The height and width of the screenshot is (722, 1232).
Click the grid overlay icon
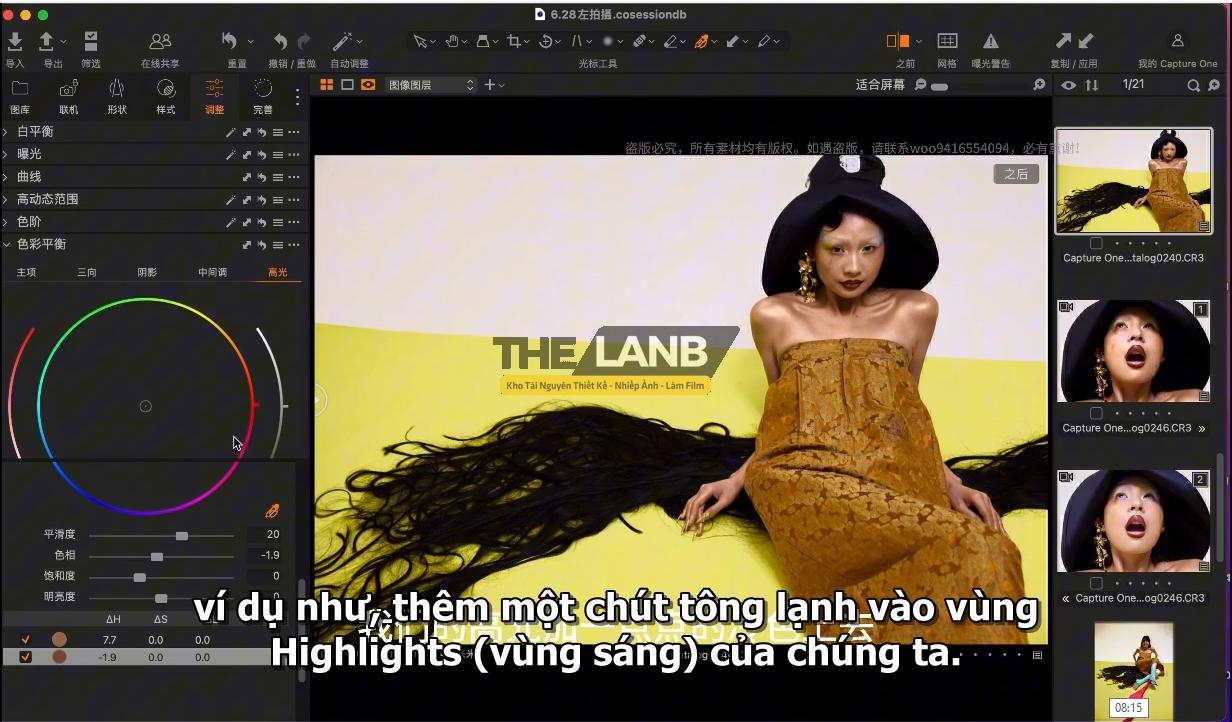click(x=947, y=41)
